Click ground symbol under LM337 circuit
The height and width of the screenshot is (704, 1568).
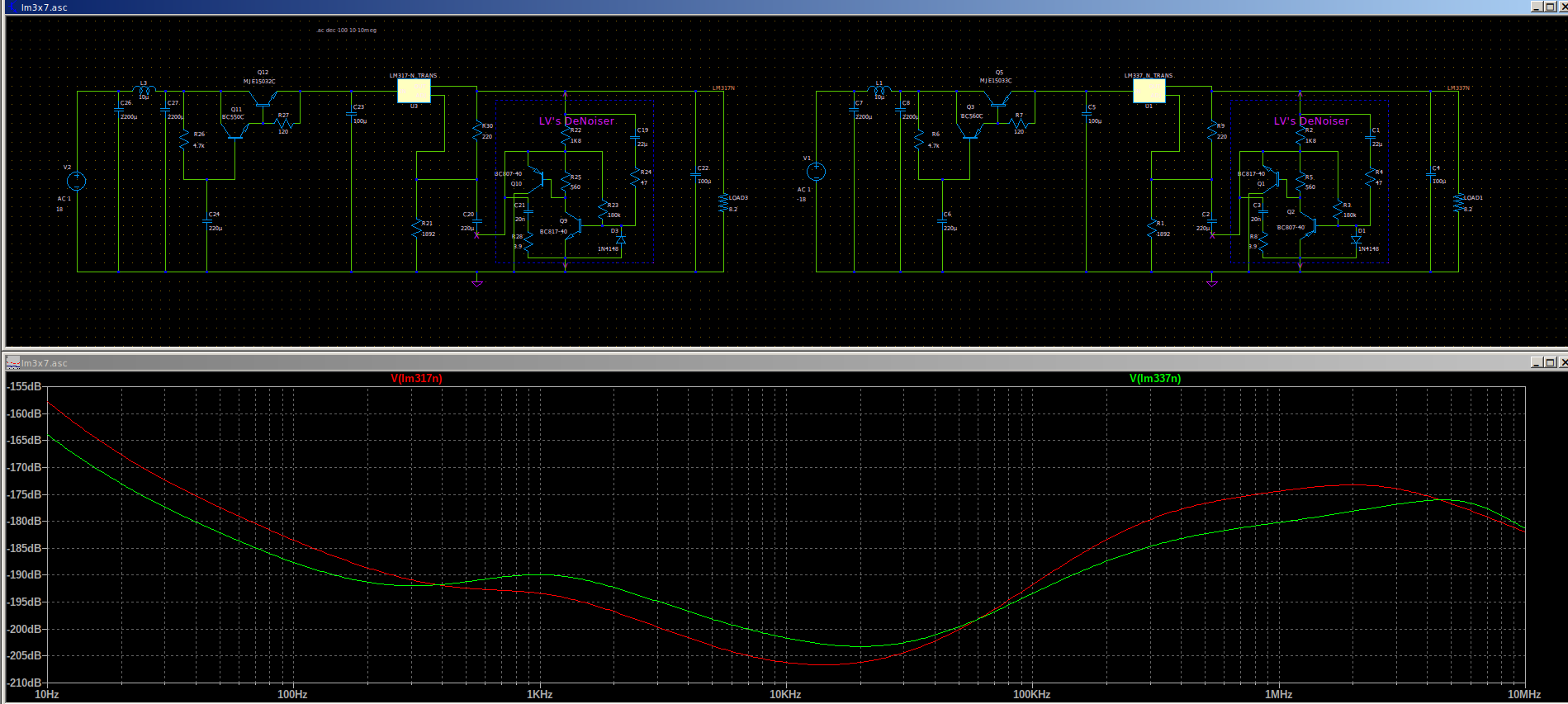tap(1211, 283)
